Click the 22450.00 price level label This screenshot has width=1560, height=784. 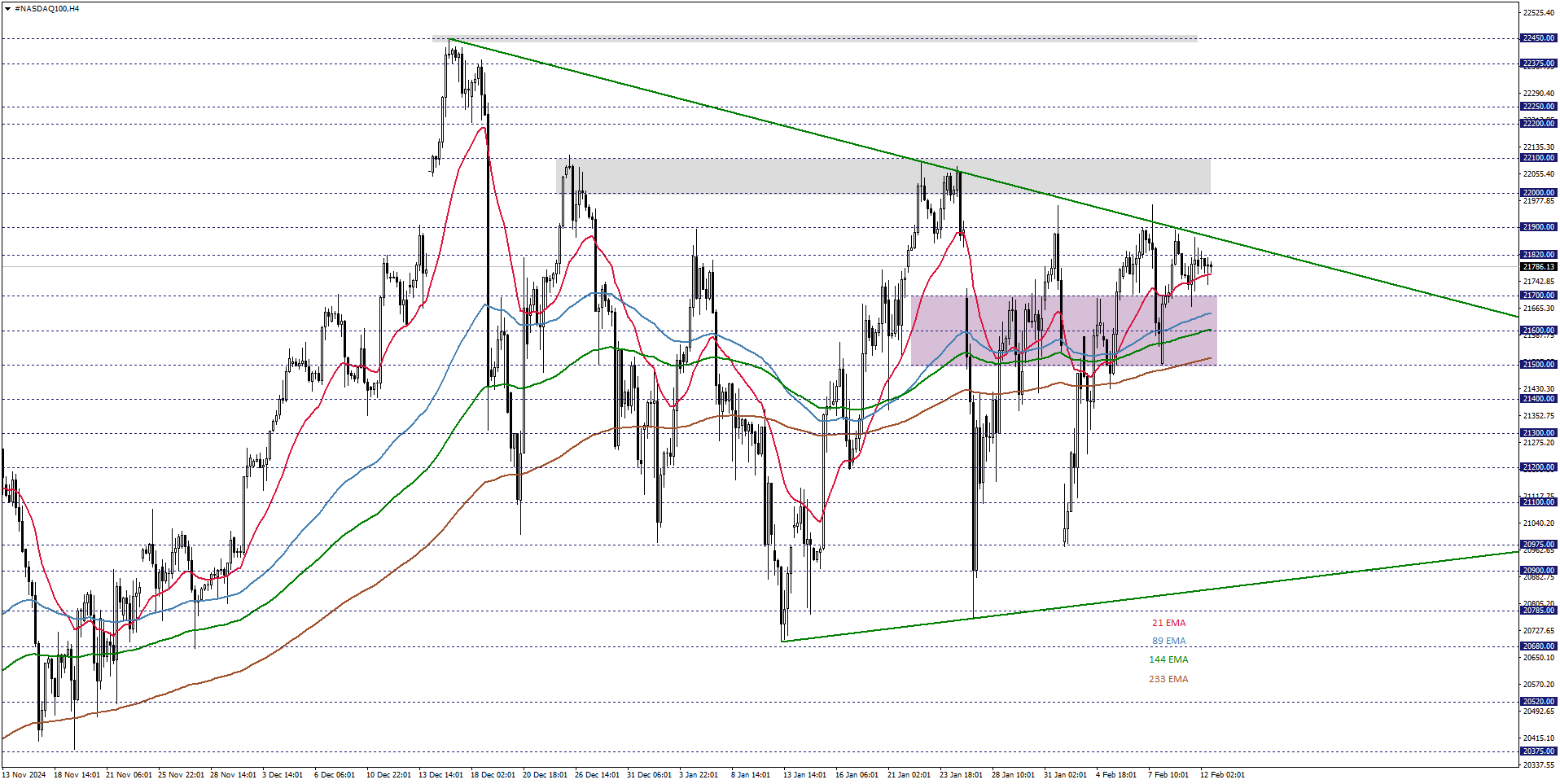[x=1539, y=38]
